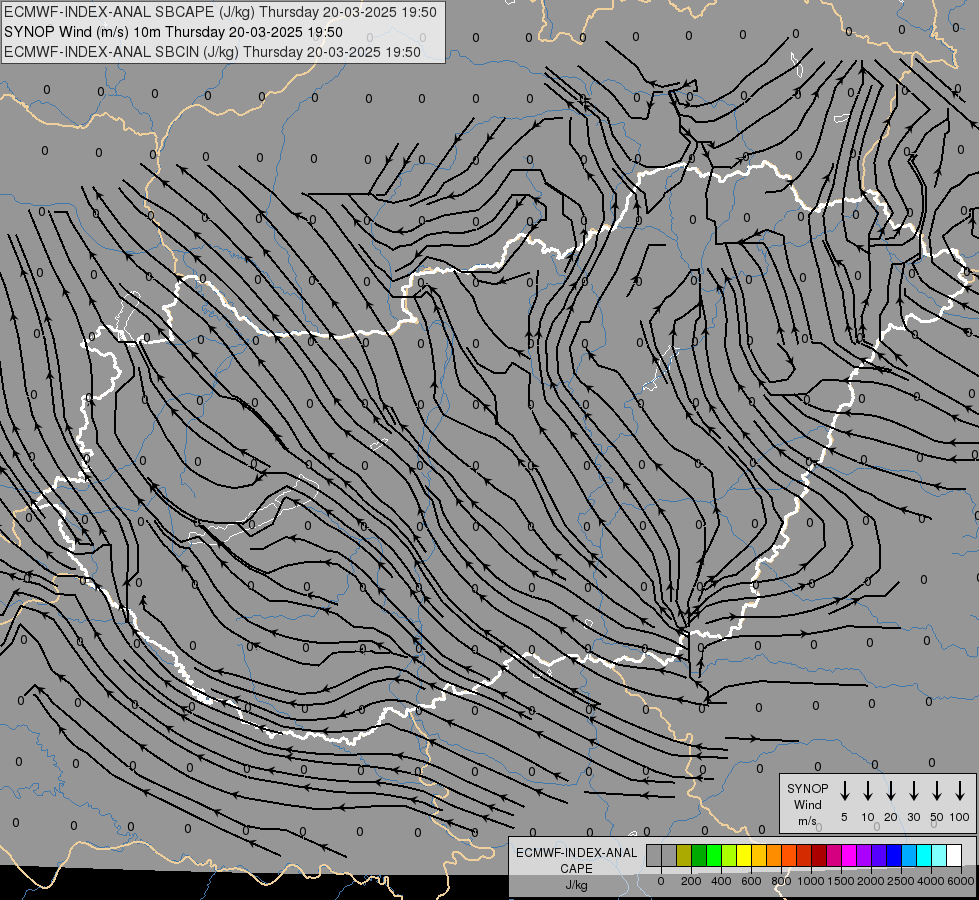The image size is (979, 900).
Task: Click the 400 label on CAPE scale
Action: click(x=721, y=881)
